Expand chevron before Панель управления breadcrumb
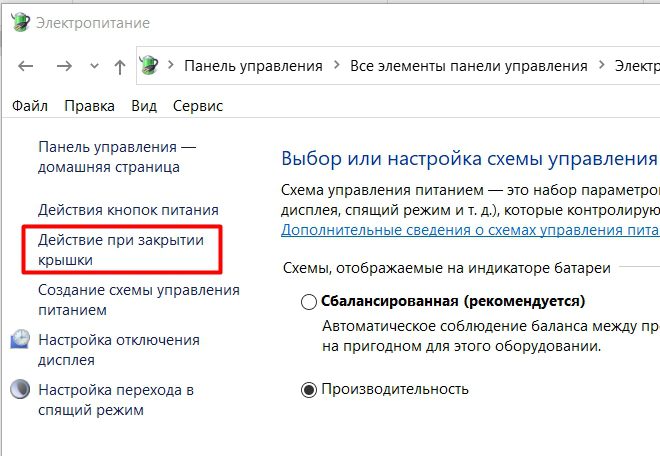Image resolution: width=660 pixels, height=456 pixels. click(x=171, y=65)
